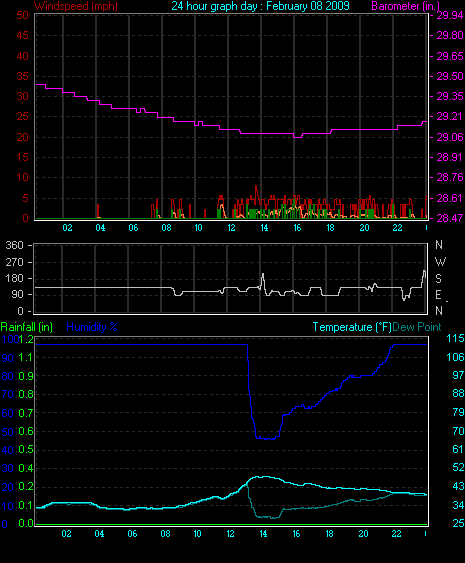Click the 360 wind direction axis label
This screenshot has height=563, width=465.
14,245
